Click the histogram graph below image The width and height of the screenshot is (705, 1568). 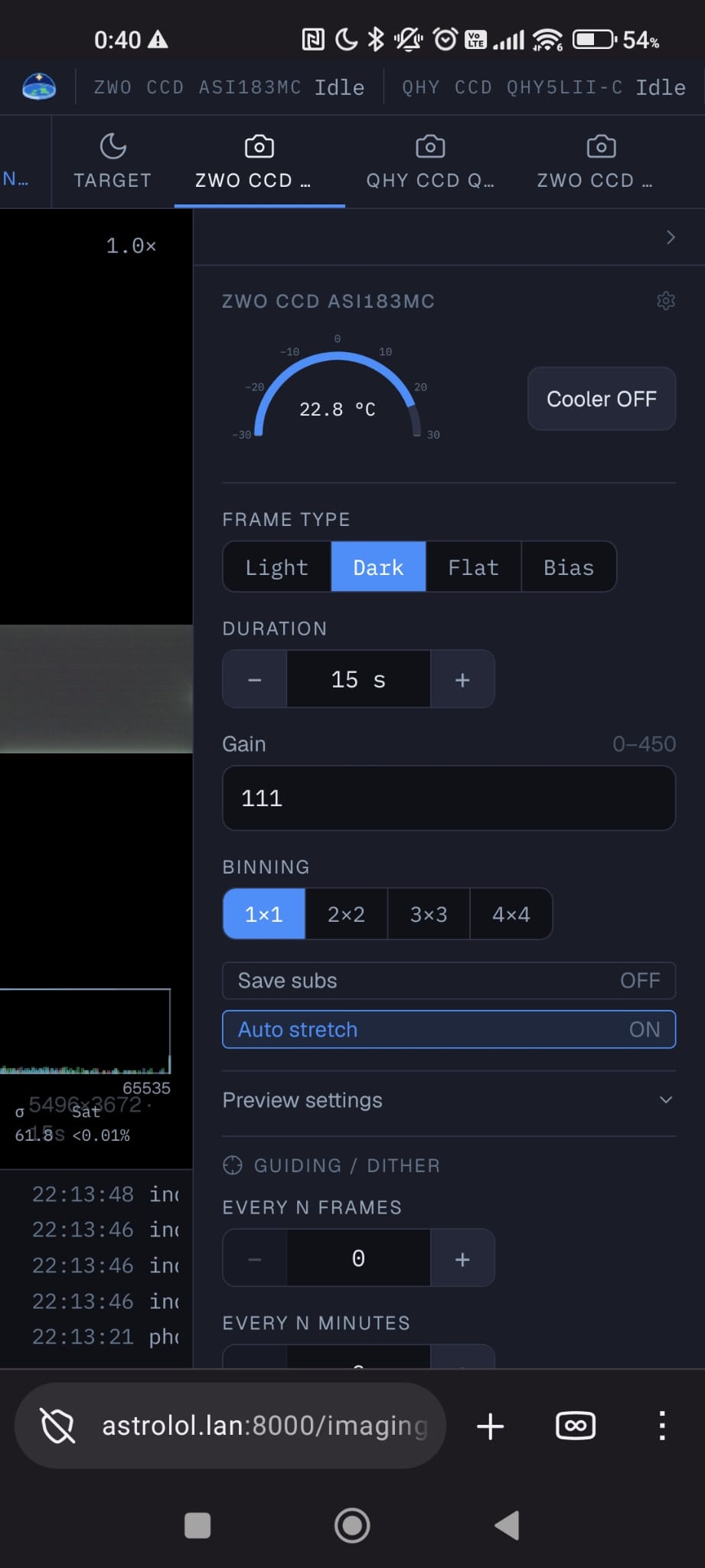85,1031
